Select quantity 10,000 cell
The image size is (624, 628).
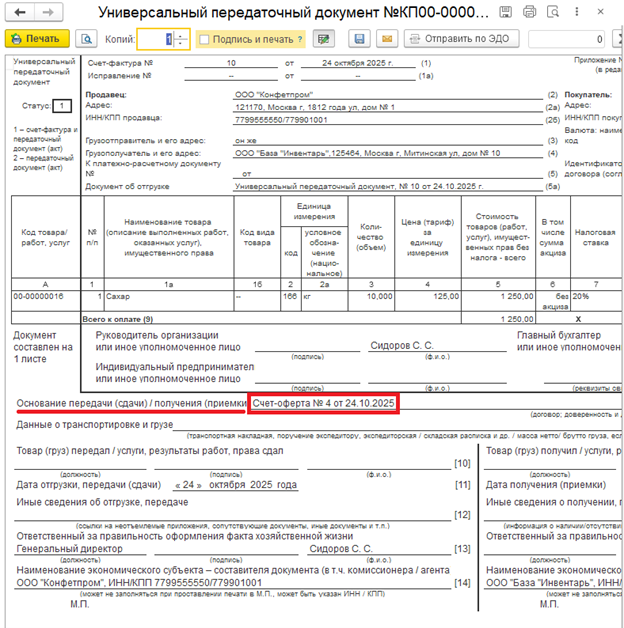pyautogui.click(x=371, y=301)
